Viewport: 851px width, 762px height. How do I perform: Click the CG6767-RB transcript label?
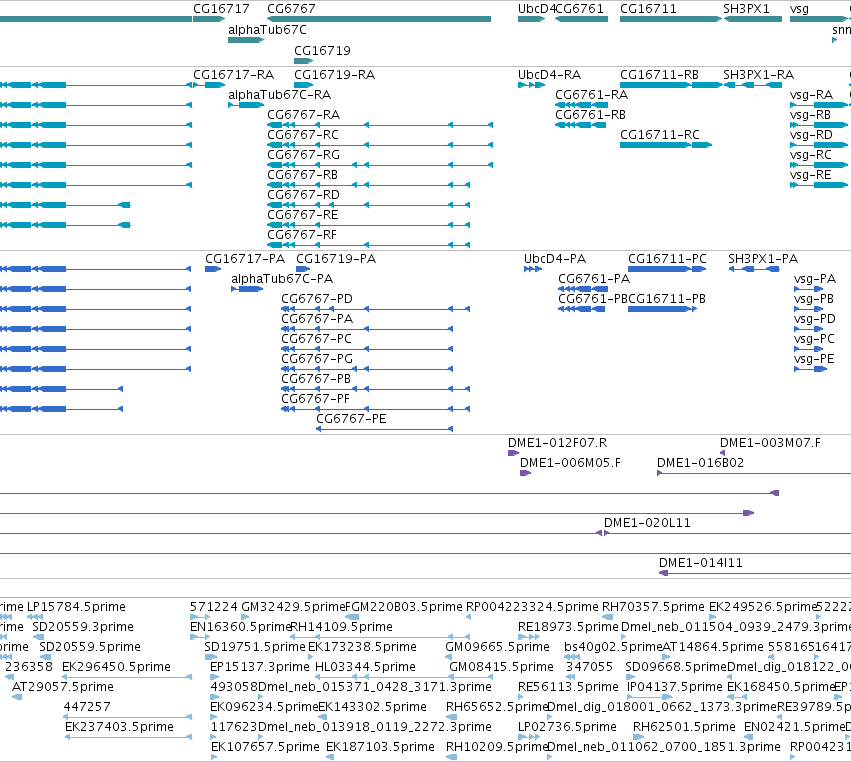302,175
